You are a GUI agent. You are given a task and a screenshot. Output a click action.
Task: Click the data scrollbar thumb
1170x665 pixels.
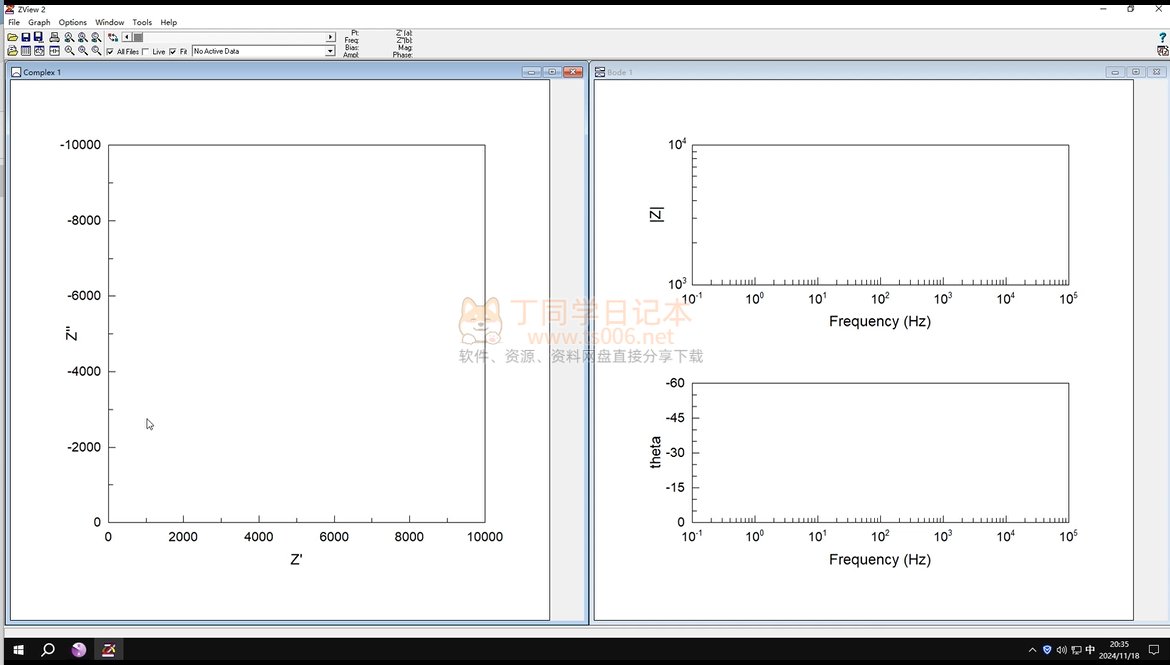138,37
